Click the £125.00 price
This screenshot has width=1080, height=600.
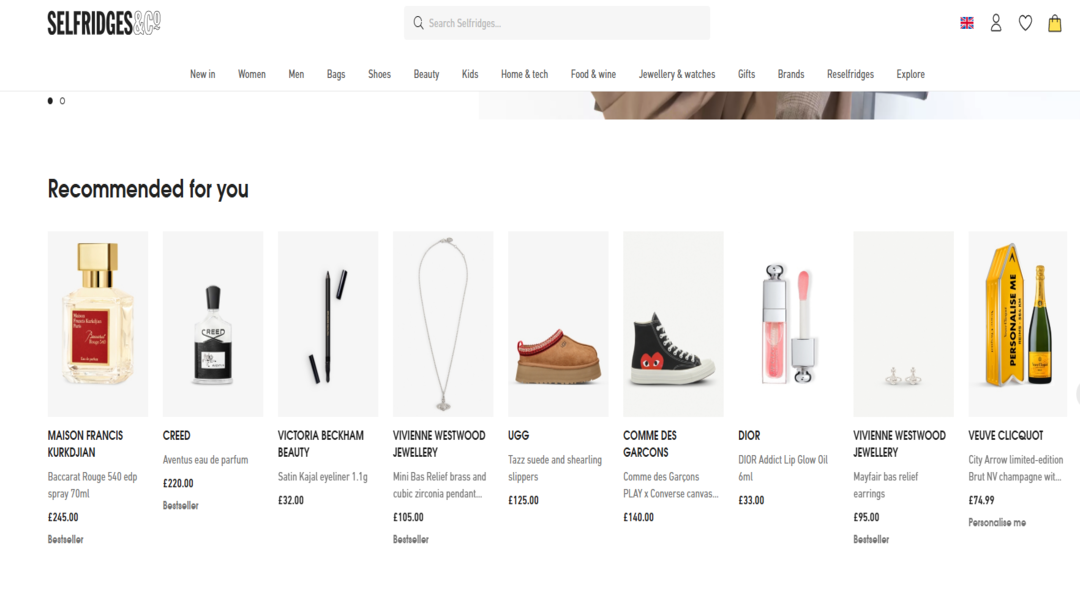pyautogui.click(x=523, y=500)
